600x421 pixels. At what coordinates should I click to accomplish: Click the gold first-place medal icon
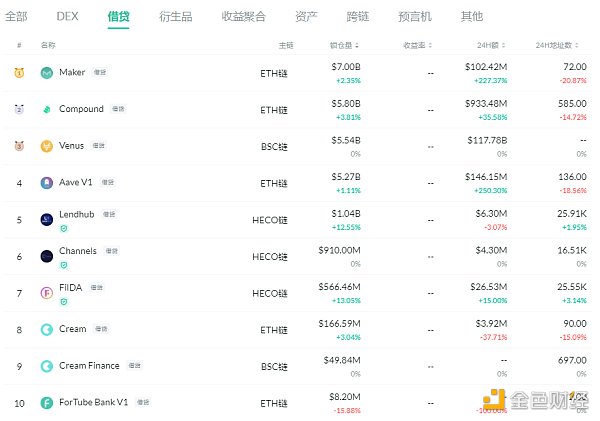(x=19, y=72)
